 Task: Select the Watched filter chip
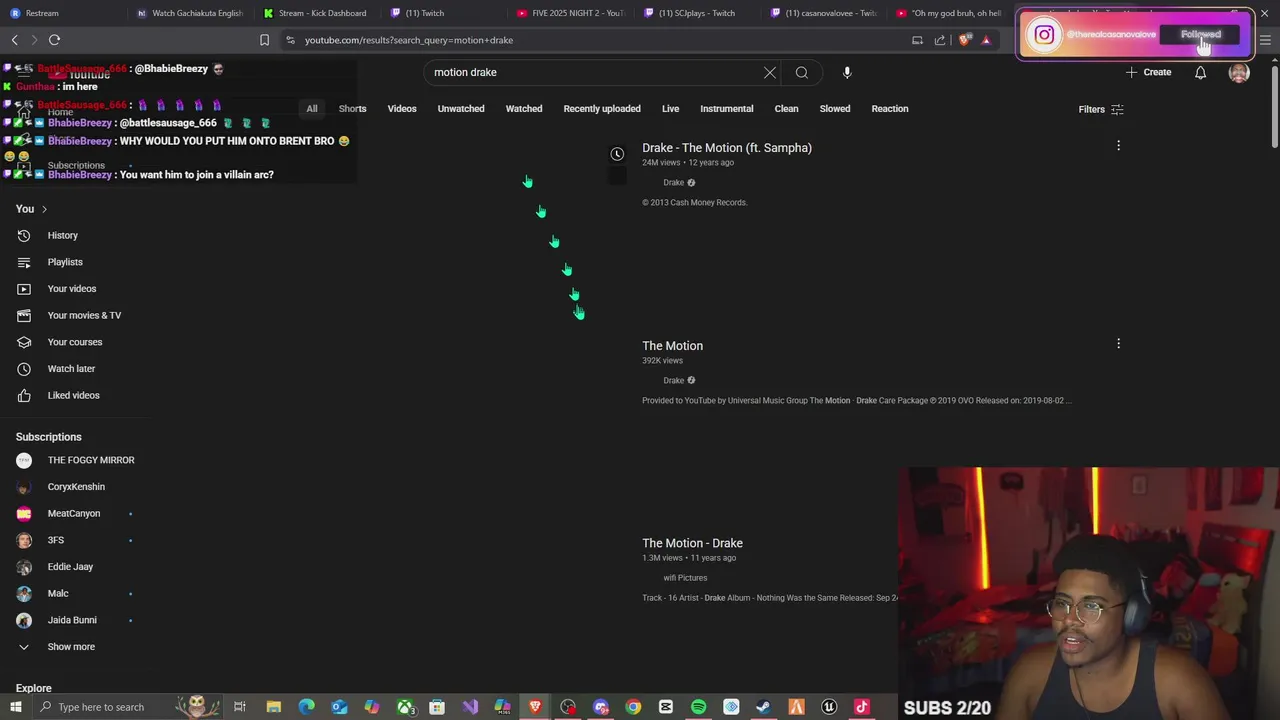tap(524, 109)
